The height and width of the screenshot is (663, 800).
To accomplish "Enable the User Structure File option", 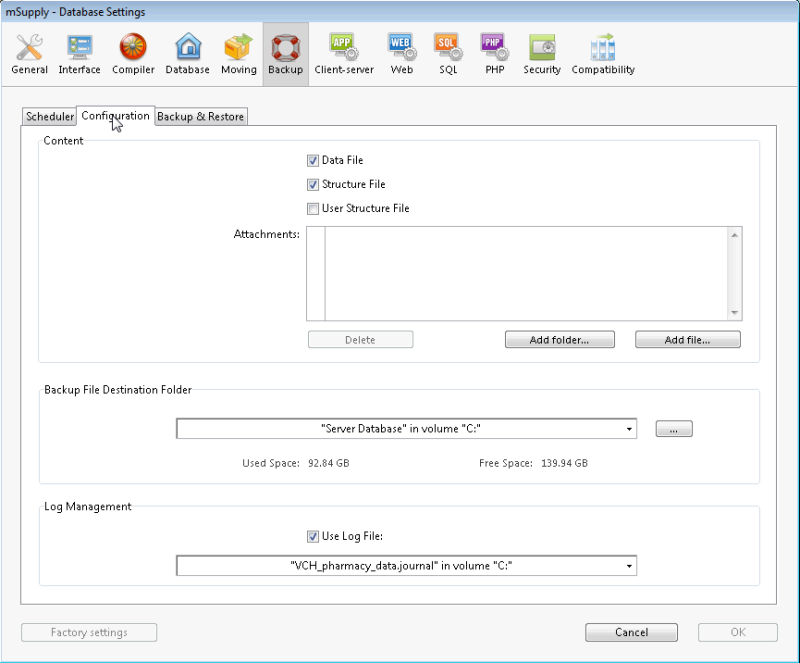I will pos(313,208).
